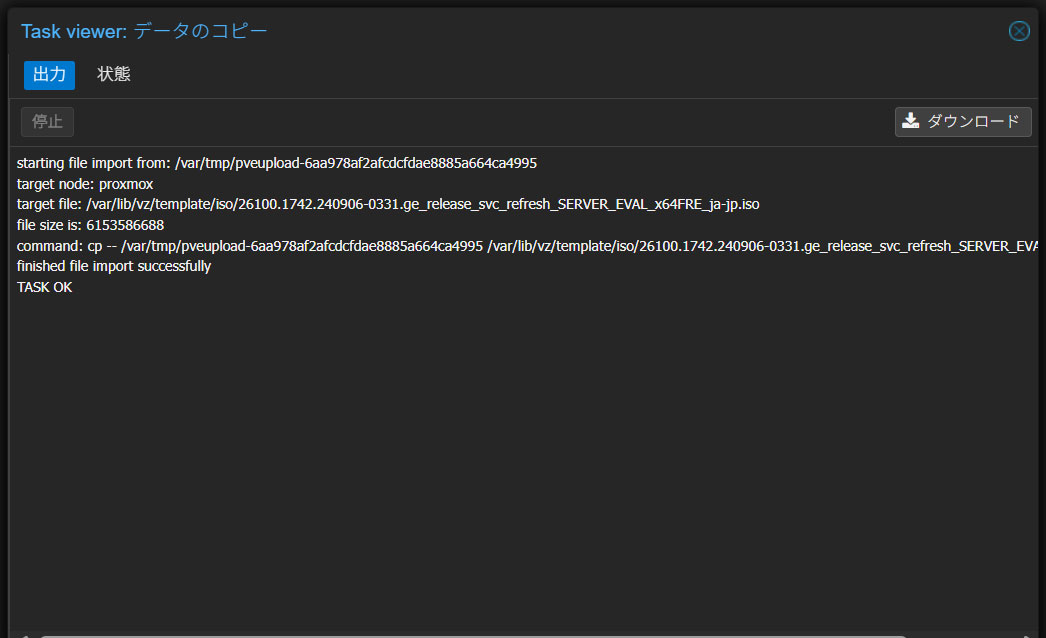Click the 'target node: proxmox' line
This screenshot has width=1046, height=638.
coord(85,184)
